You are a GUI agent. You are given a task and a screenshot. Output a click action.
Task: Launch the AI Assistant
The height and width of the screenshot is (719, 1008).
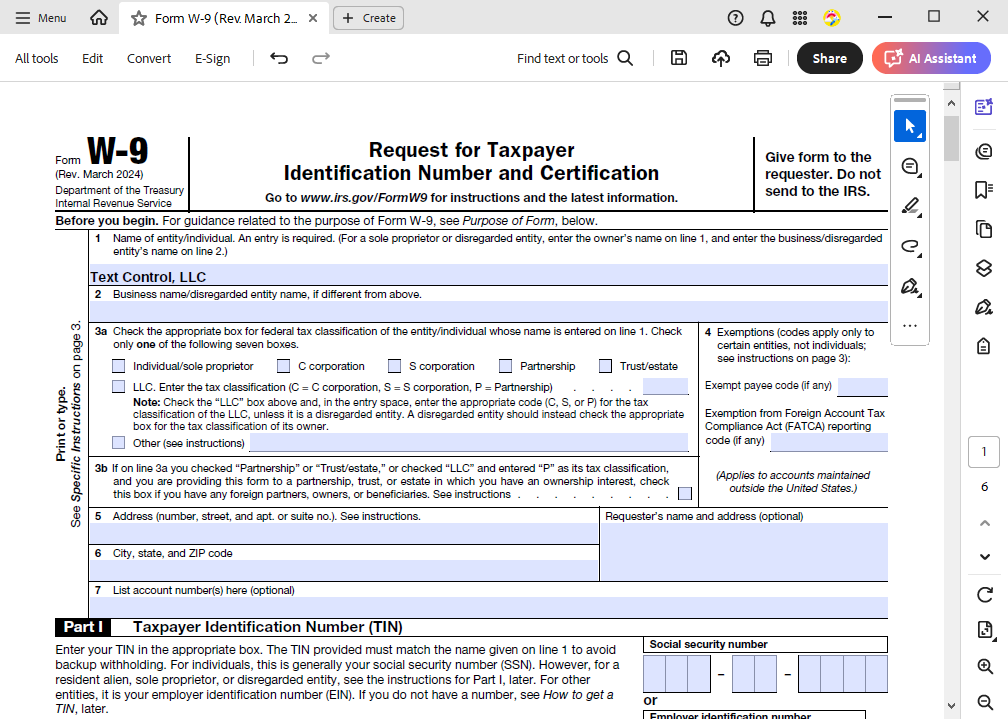pyautogui.click(x=931, y=59)
